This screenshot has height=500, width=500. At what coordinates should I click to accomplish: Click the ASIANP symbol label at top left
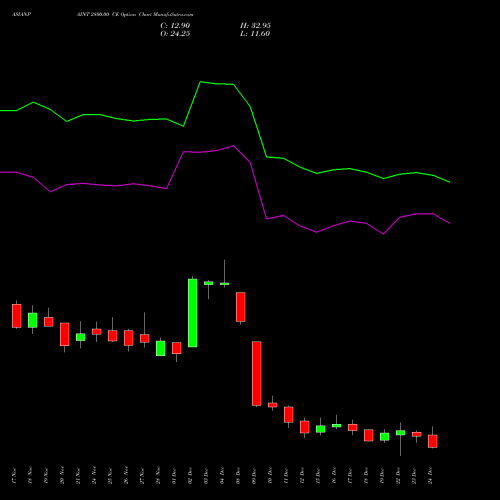click(x=21, y=15)
